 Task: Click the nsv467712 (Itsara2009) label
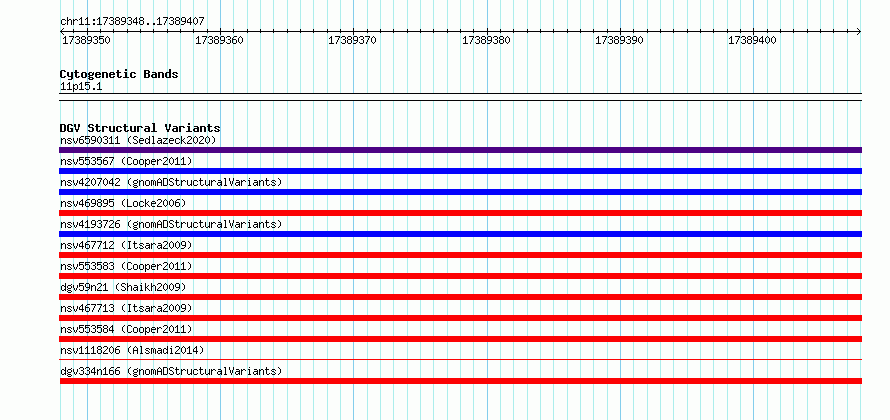pos(126,245)
